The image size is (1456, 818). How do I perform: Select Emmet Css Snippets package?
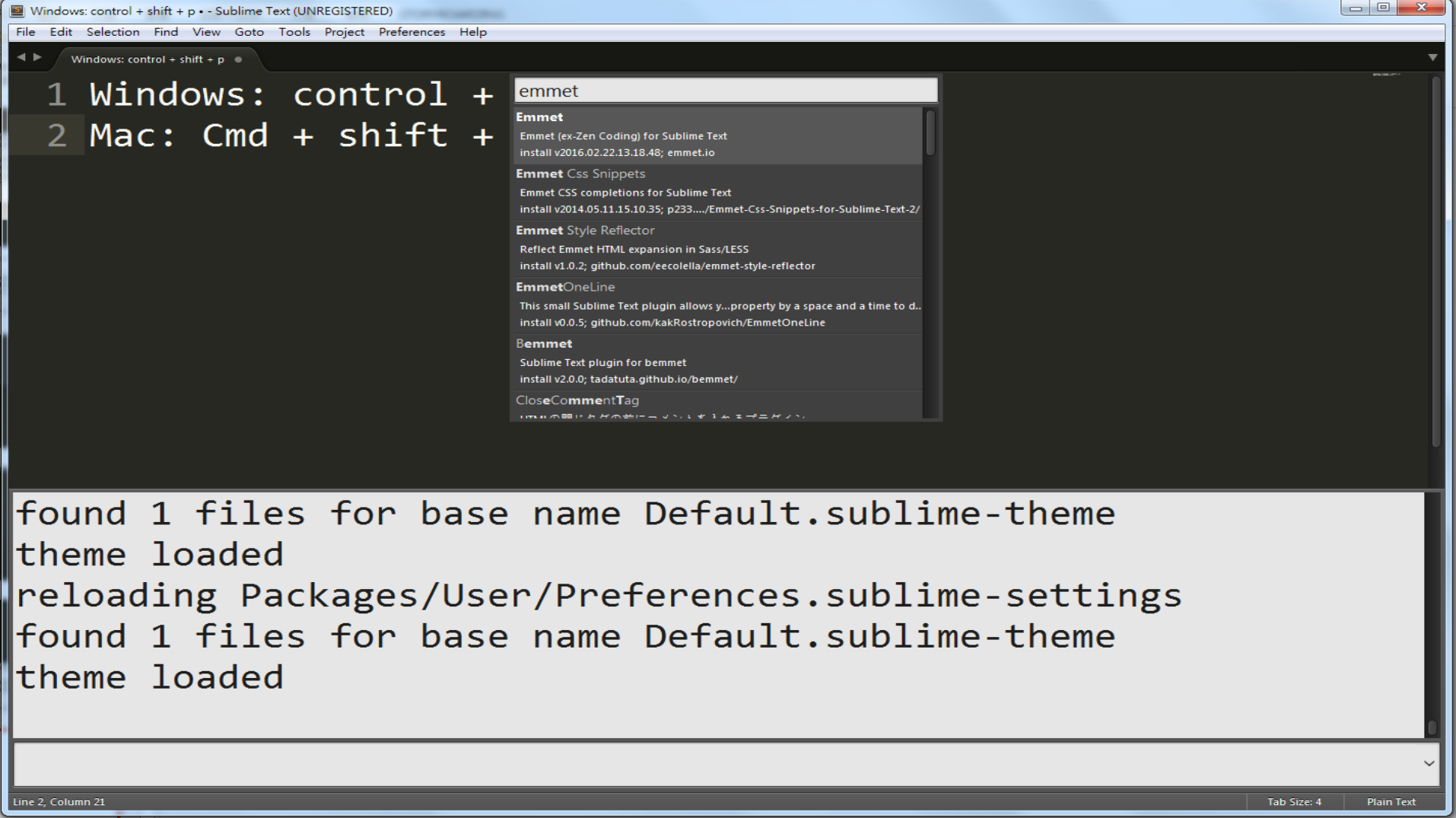click(718, 191)
